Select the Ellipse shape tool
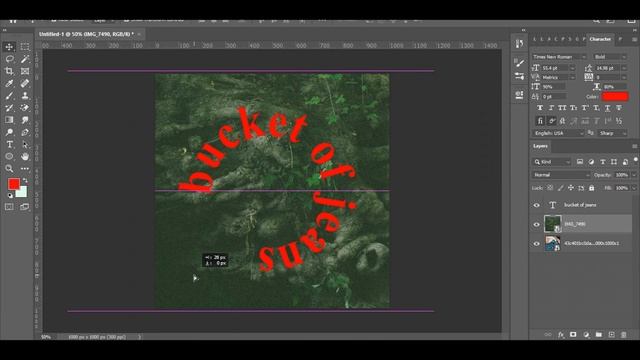 point(9,156)
